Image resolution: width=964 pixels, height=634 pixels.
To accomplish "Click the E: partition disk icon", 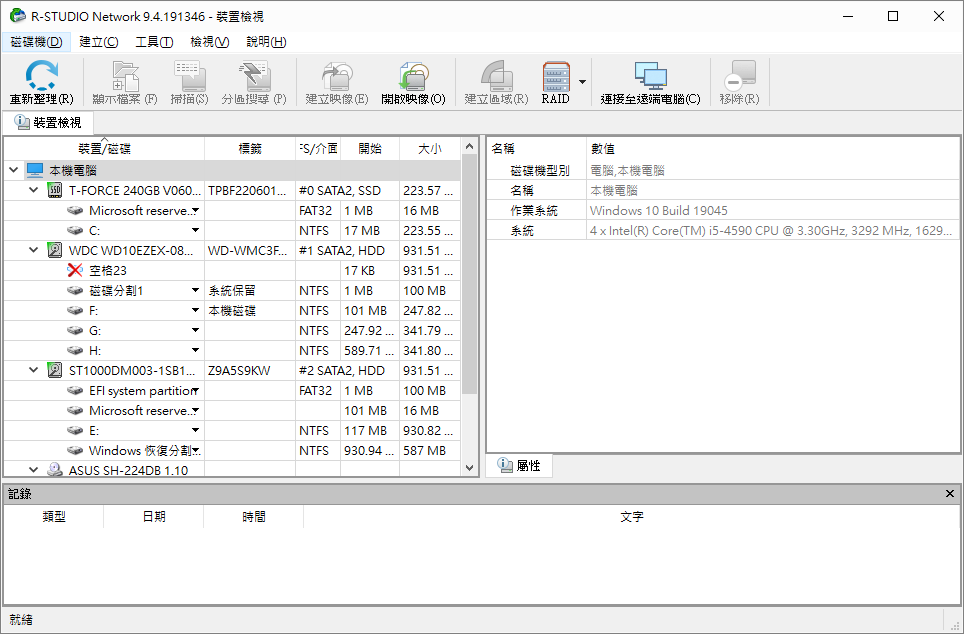I will tap(75, 430).
